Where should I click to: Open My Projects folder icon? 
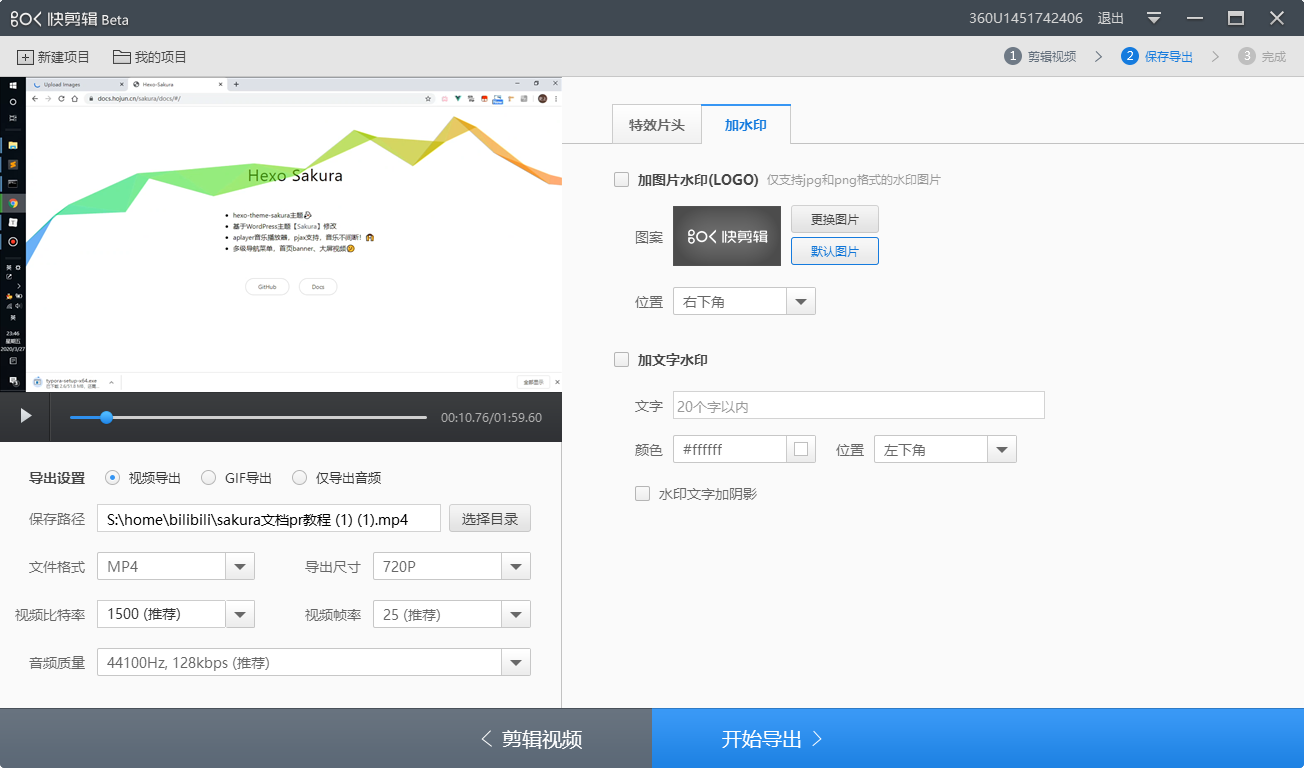click(x=121, y=57)
